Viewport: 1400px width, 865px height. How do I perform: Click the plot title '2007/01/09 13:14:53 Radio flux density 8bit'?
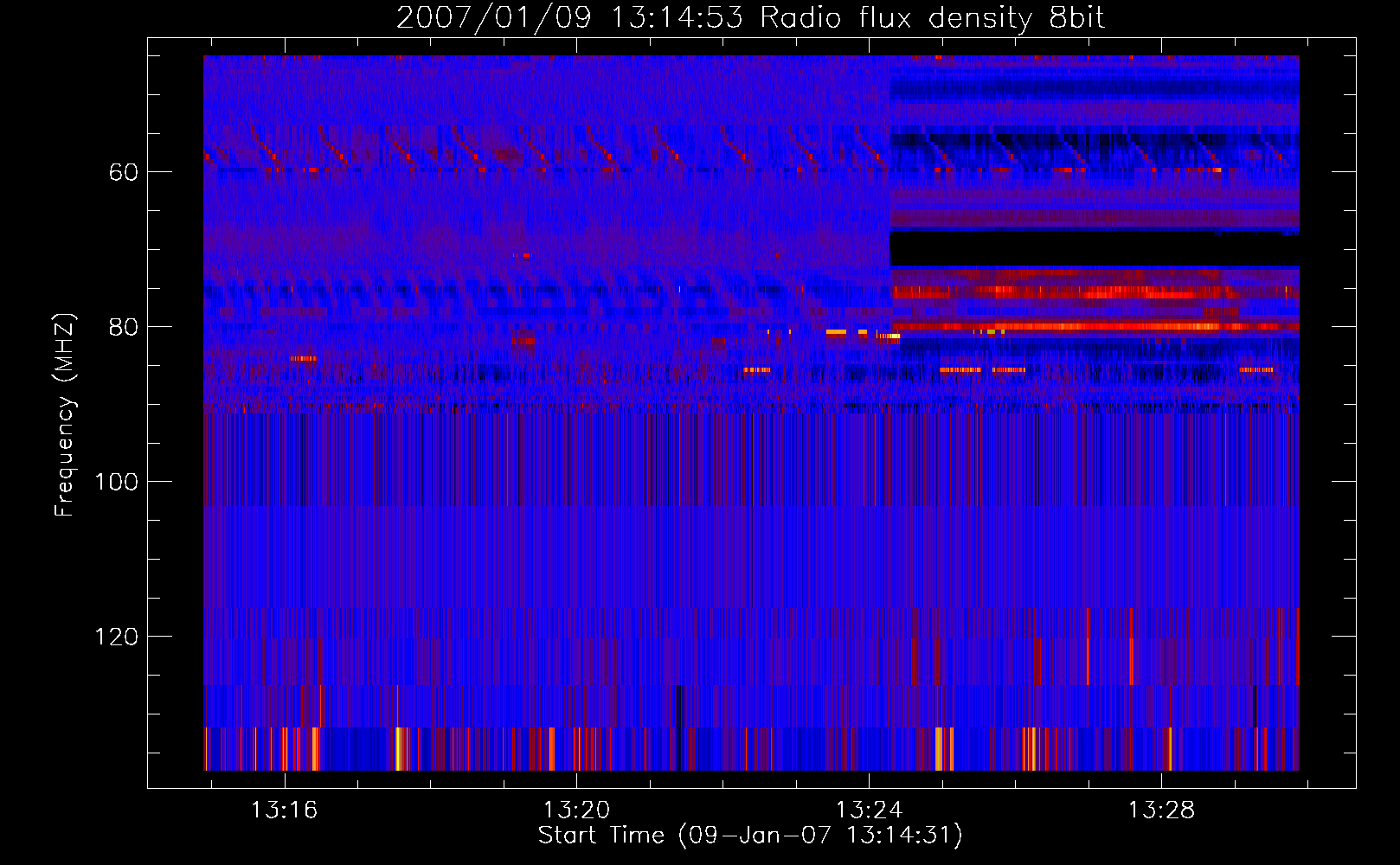750,17
